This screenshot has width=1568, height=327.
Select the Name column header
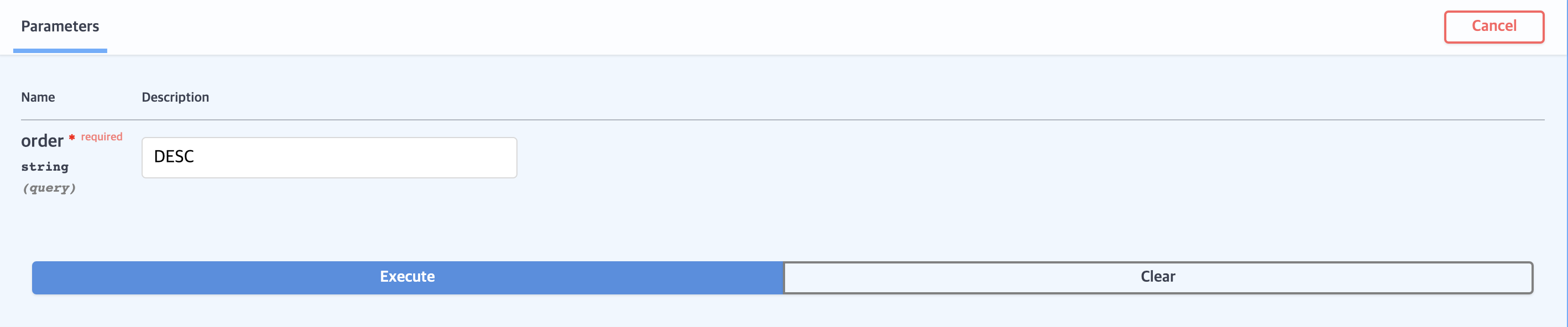(38, 97)
